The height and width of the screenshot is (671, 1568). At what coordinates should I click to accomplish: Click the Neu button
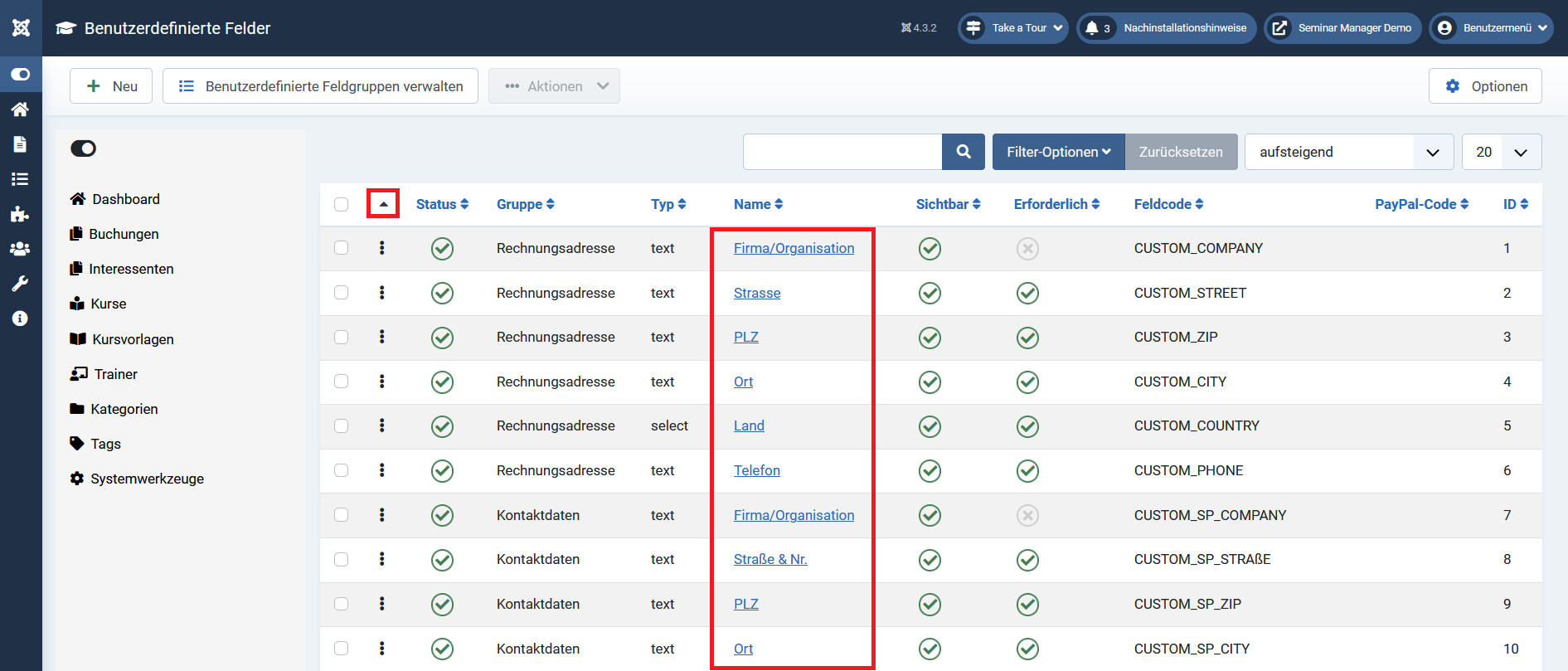pos(111,86)
